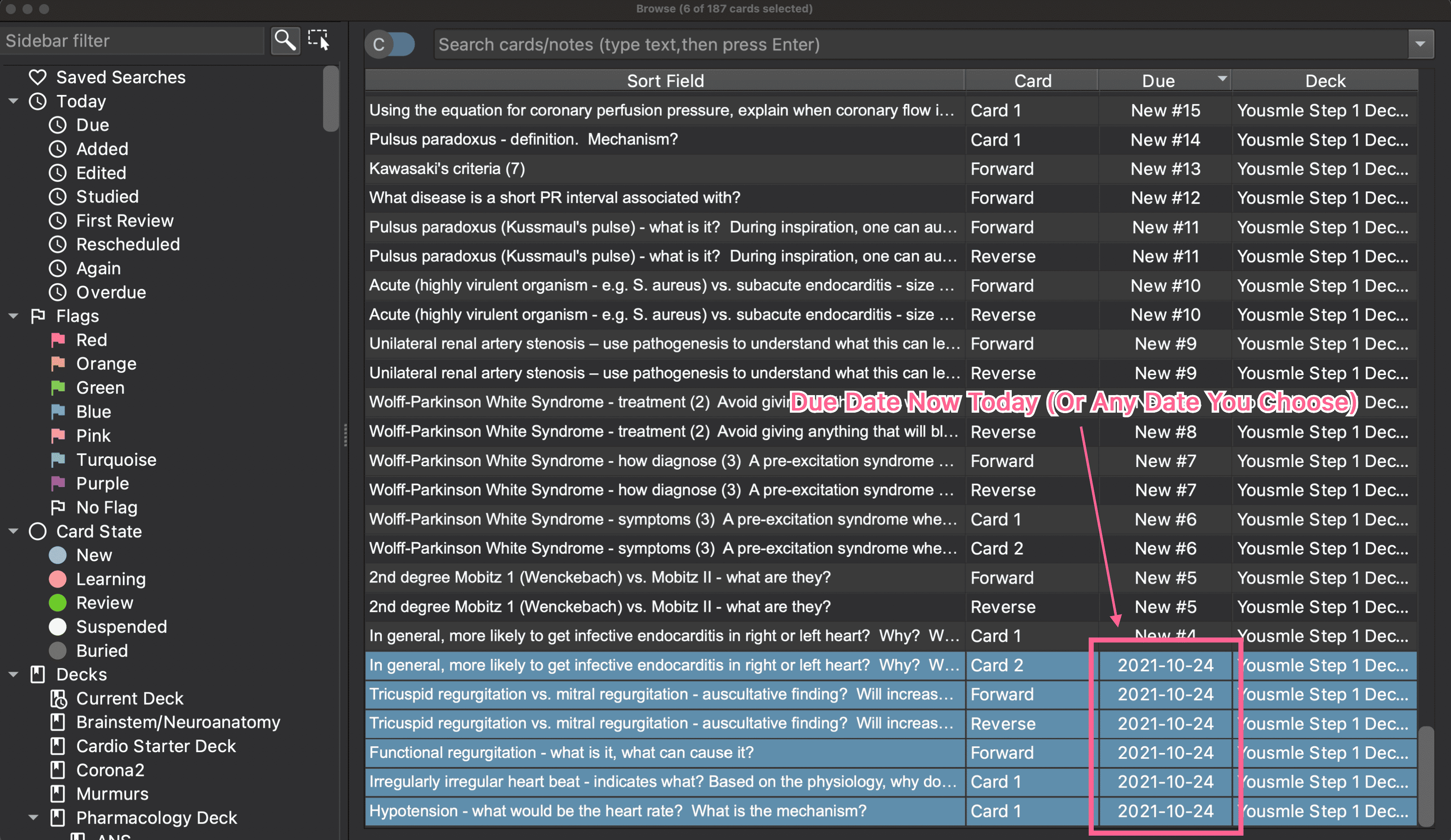This screenshot has width=1451, height=840.
Task: Open the Cardio Starter Deck
Action: (x=155, y=746)
